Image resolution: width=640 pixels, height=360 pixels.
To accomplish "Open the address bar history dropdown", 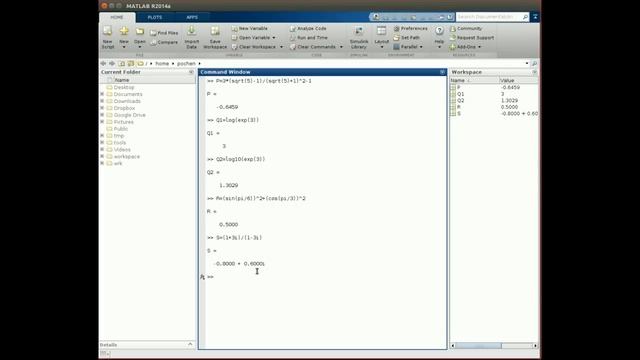I will coord(527,64).
